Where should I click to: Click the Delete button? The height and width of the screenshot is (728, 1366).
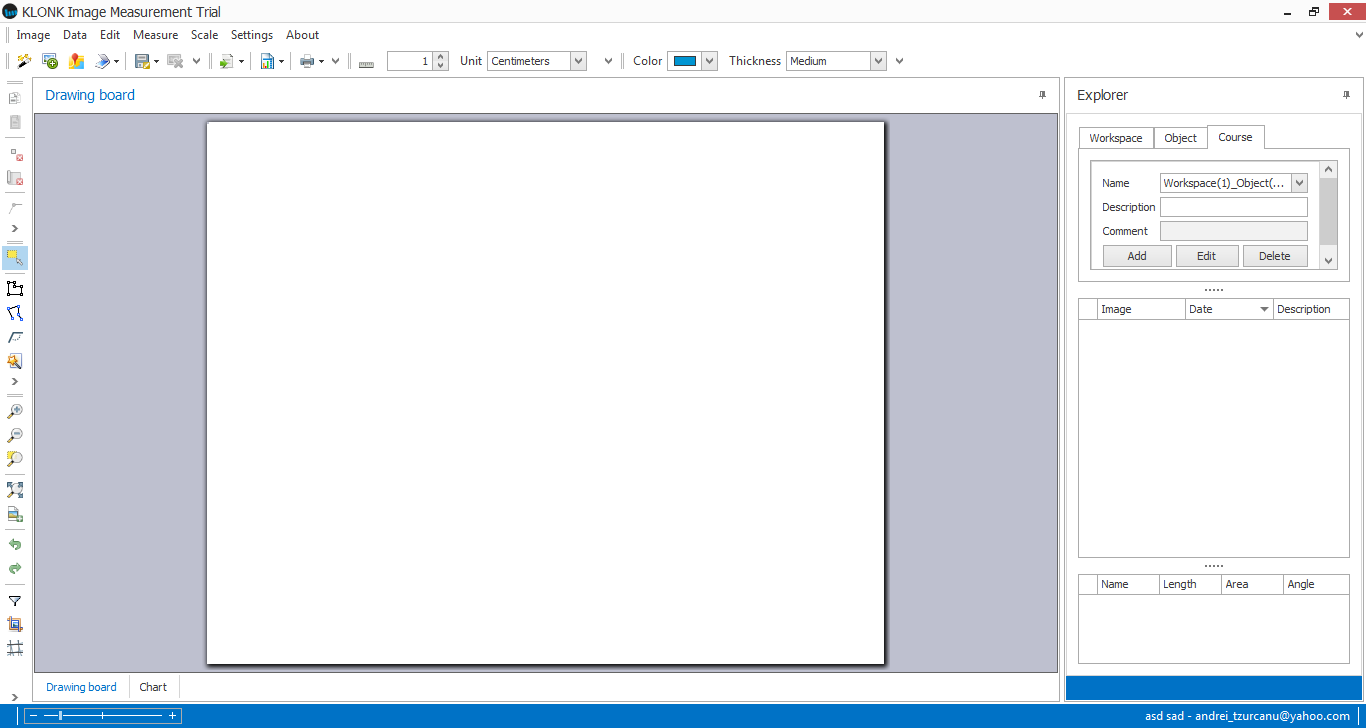pyautogui.click(x=1275, y=256)
